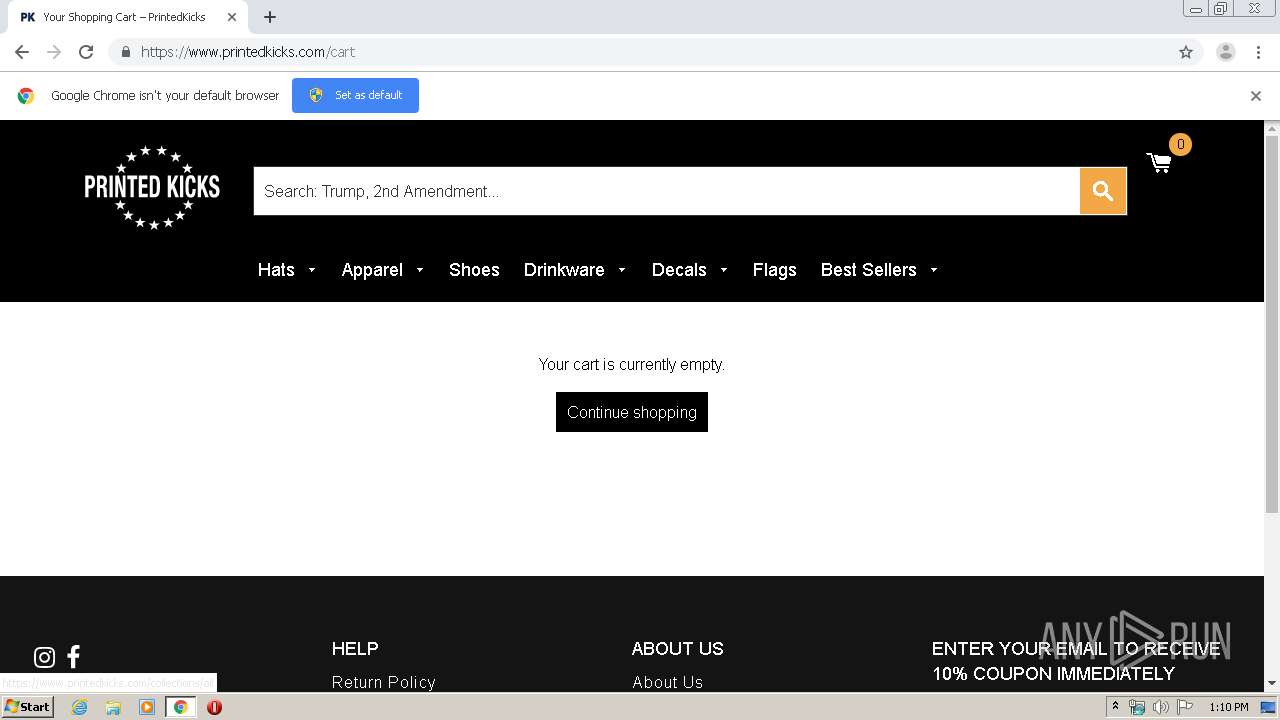1280x720 pixels.
Task: Open the Facebook icon in footer
Action: [x=73, y=657]
